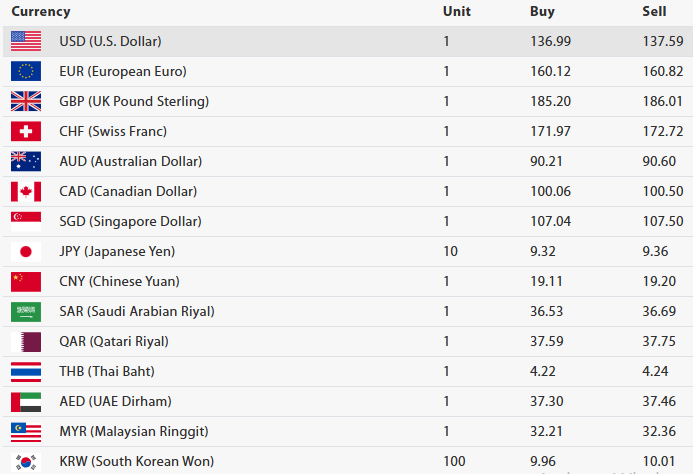The width and height of the screenshot is (693, 474).
Task: Click the Sell column header
Action: click(654, 12)
